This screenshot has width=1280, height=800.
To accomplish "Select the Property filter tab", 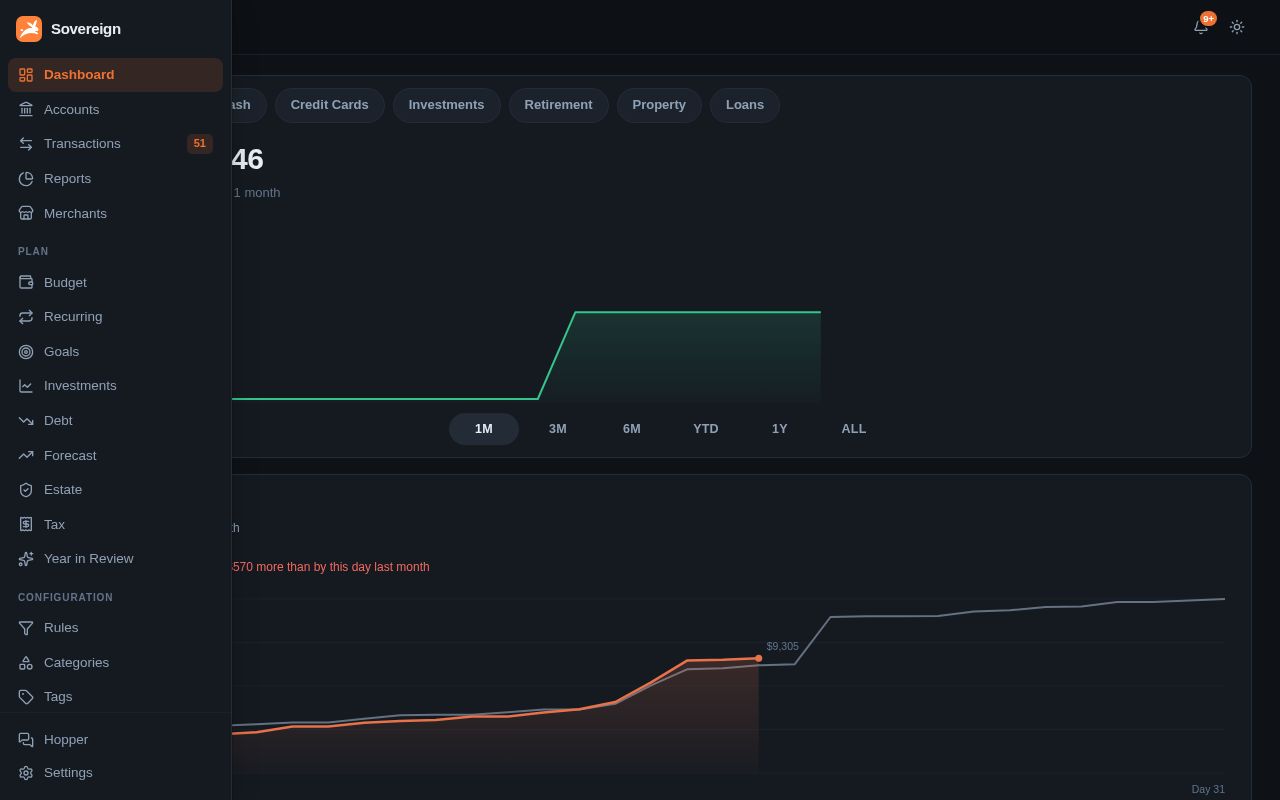I will (659, 105).
